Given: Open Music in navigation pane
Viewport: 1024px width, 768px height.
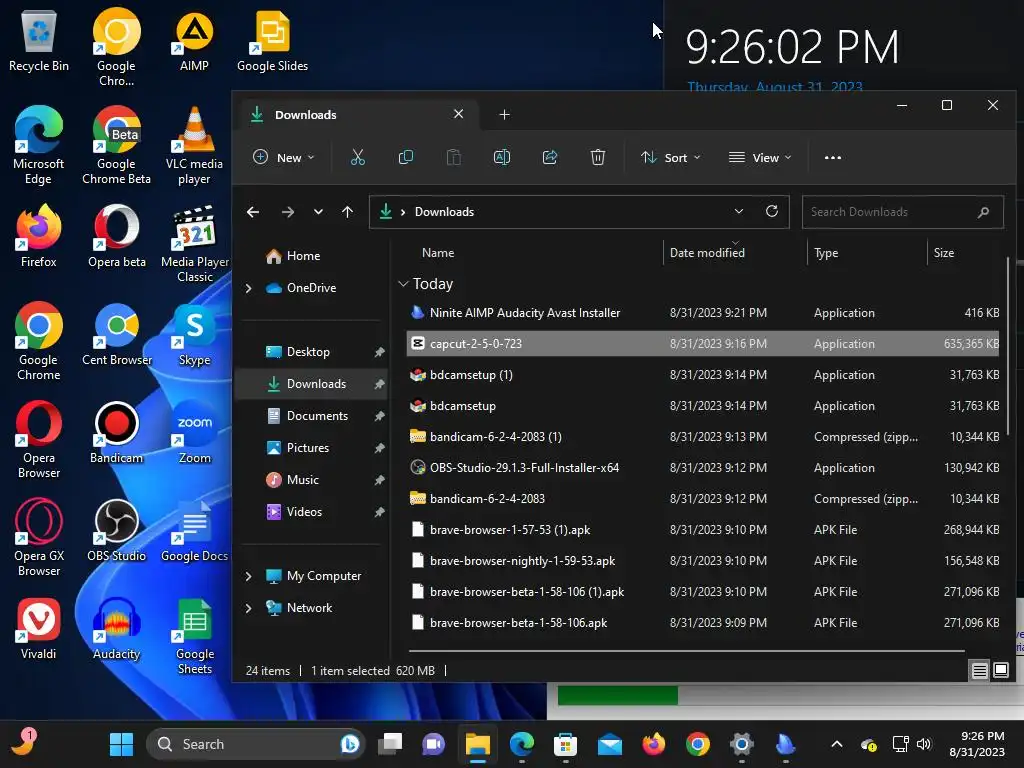Looking at the screenshot, I should [x=313, y=480].
